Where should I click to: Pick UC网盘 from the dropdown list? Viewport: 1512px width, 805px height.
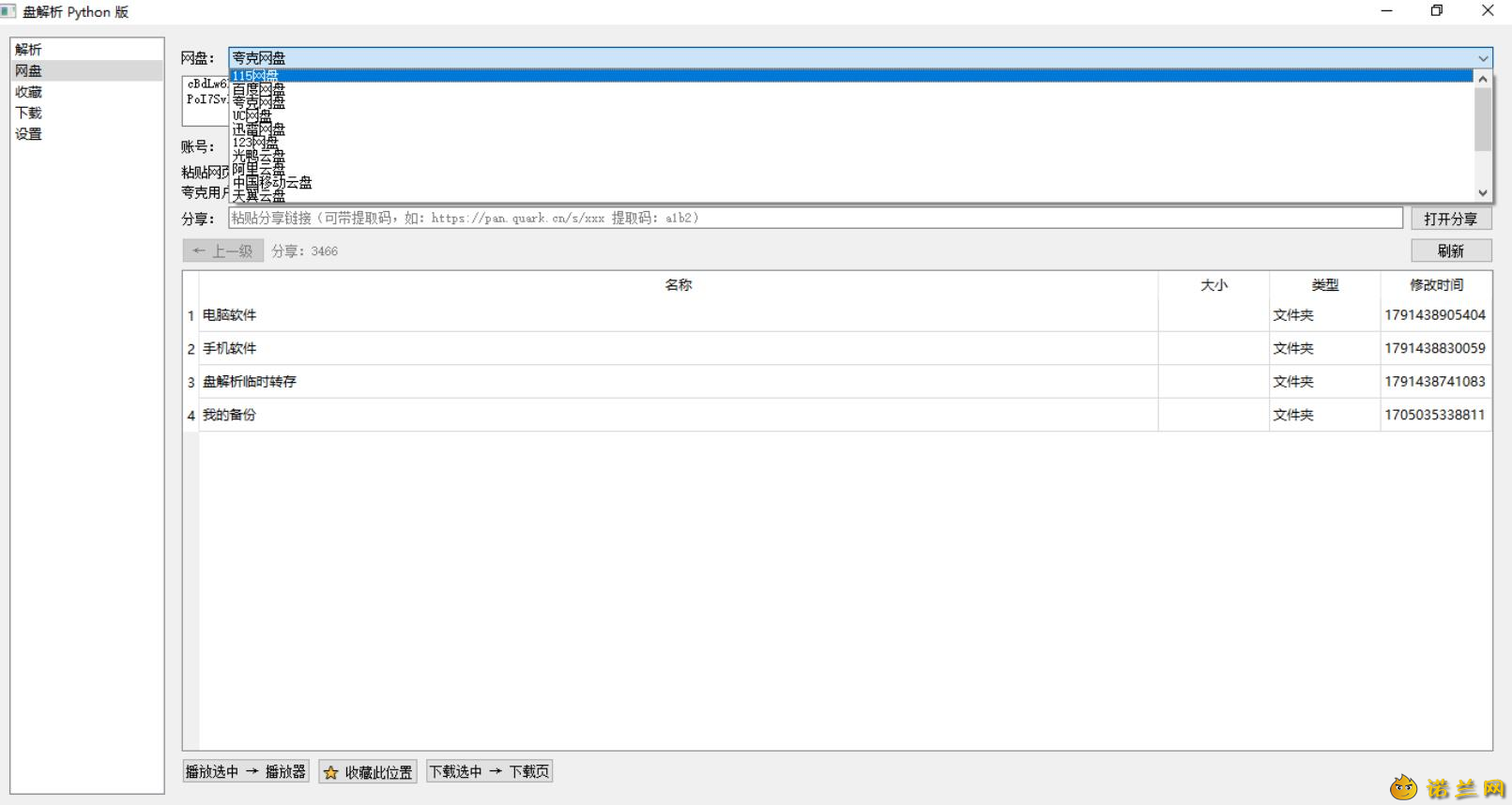[852, 116]
